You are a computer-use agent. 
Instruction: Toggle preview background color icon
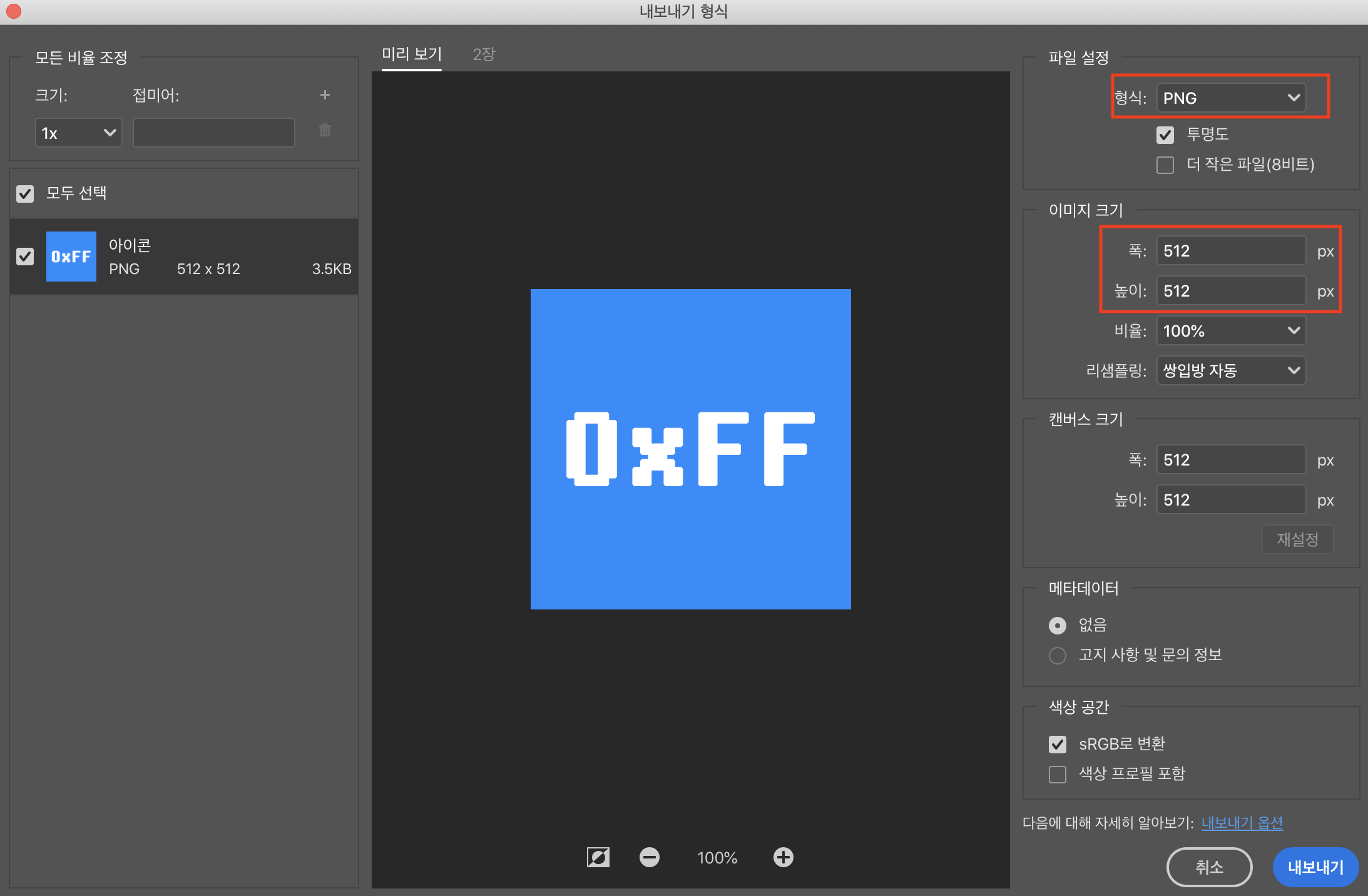coord(598,857)
